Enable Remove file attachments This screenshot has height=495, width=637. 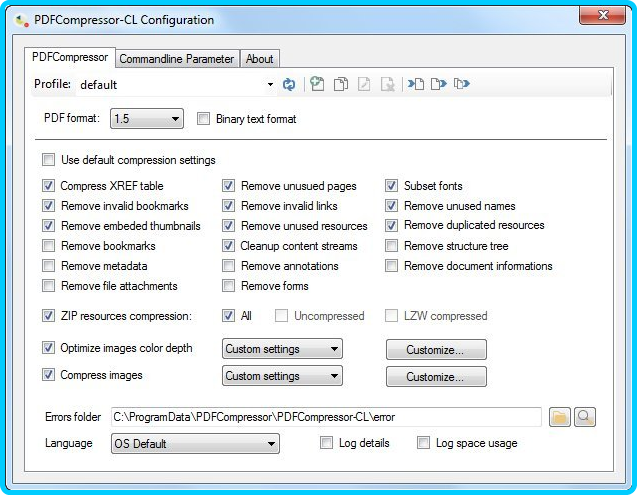[48, 286]
